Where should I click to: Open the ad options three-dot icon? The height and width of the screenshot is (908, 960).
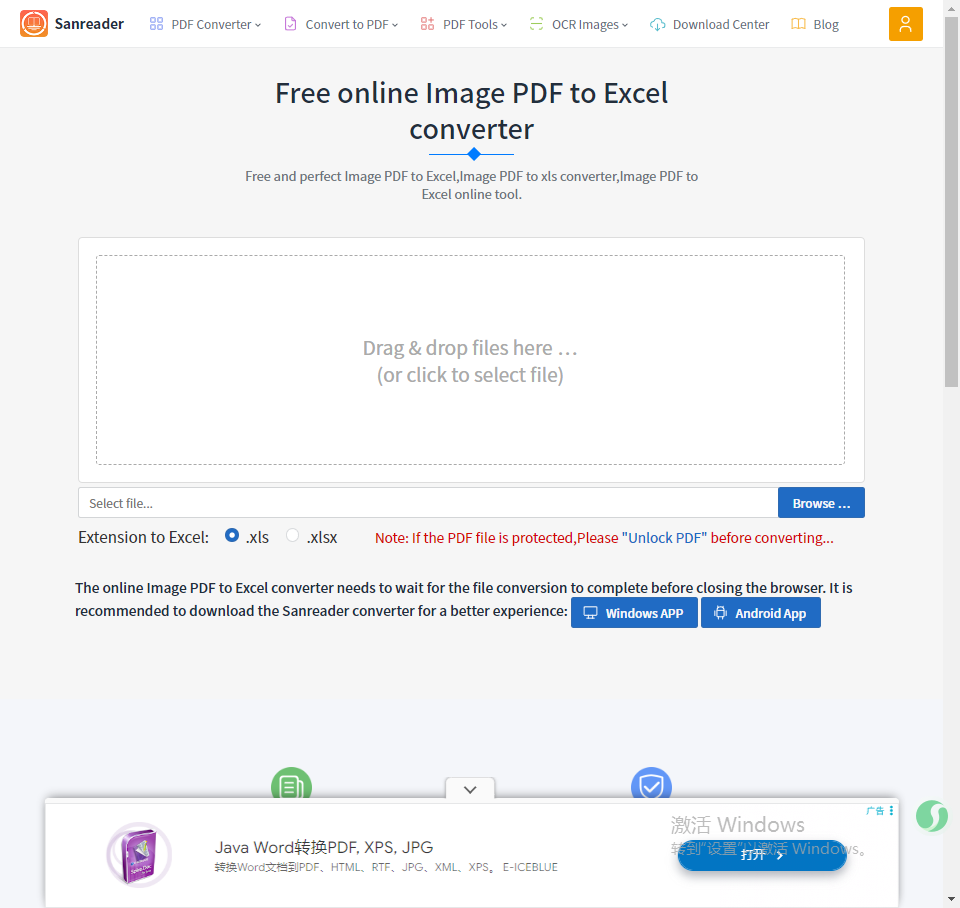click(x=891, y=811)
